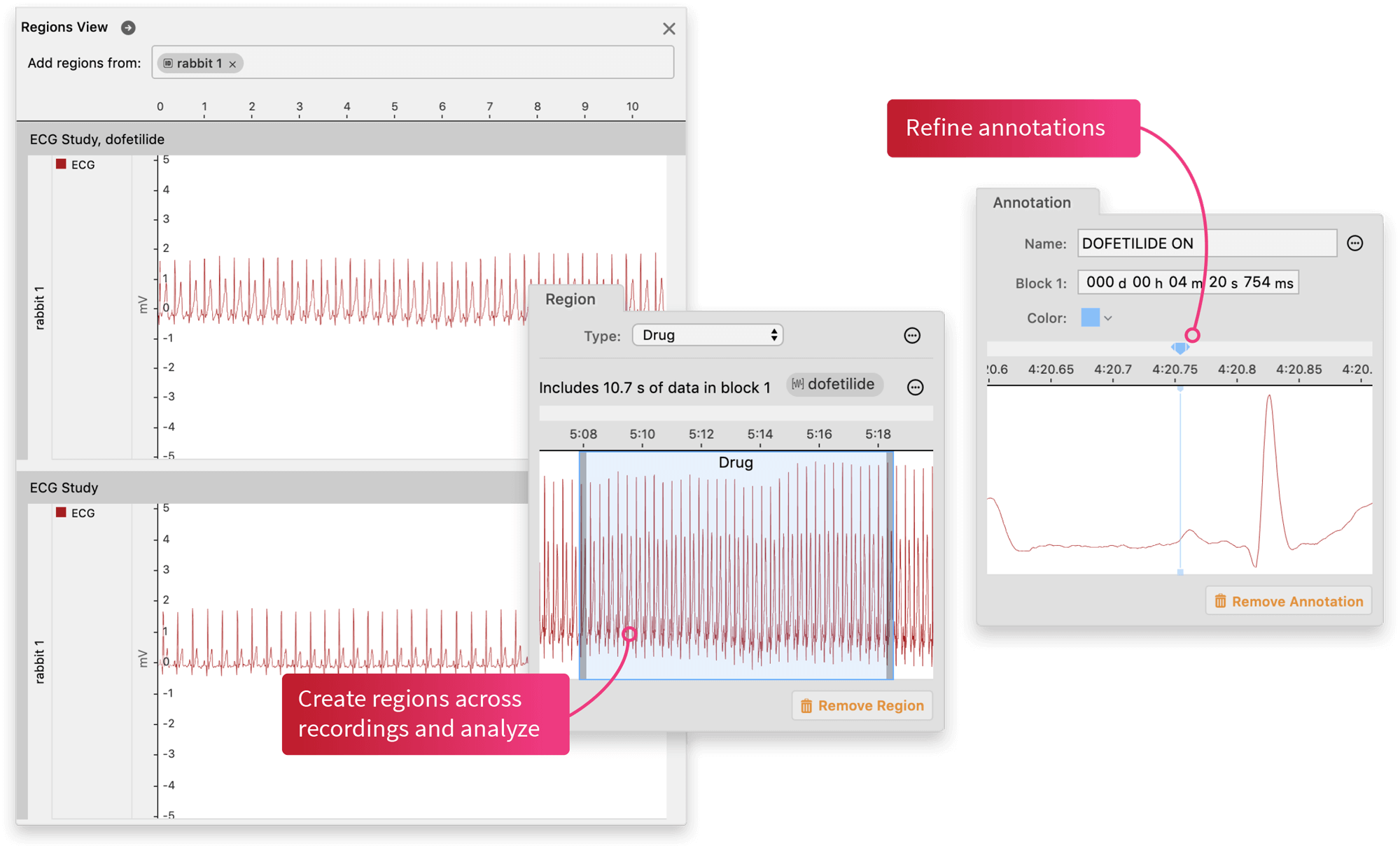This screenshot has width=1400, height=848.
Task: Click the blue annotation color swatch
Action: coord(1090,318)
